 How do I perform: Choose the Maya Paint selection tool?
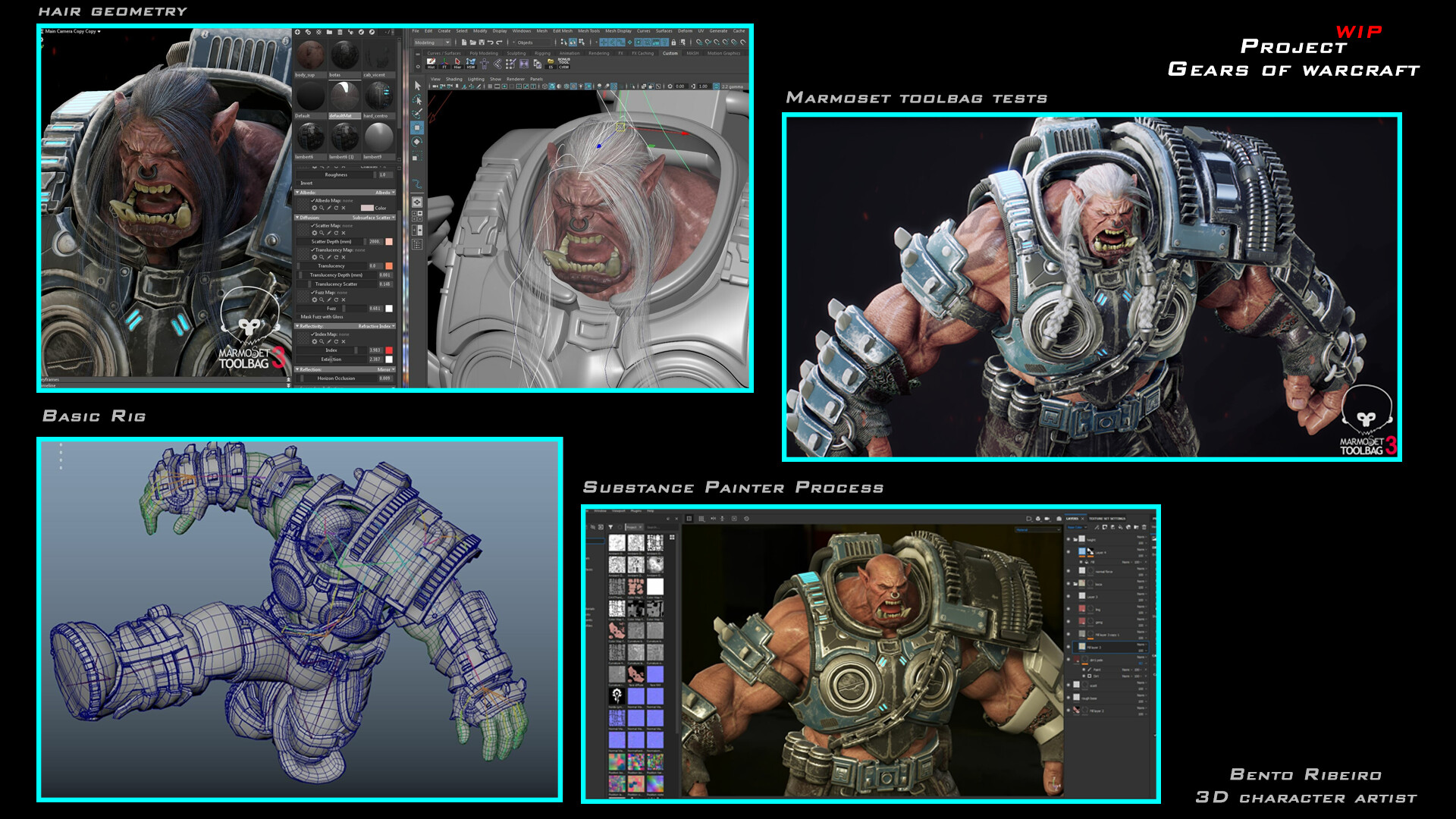pyautogui.click(x=417, y=114)
